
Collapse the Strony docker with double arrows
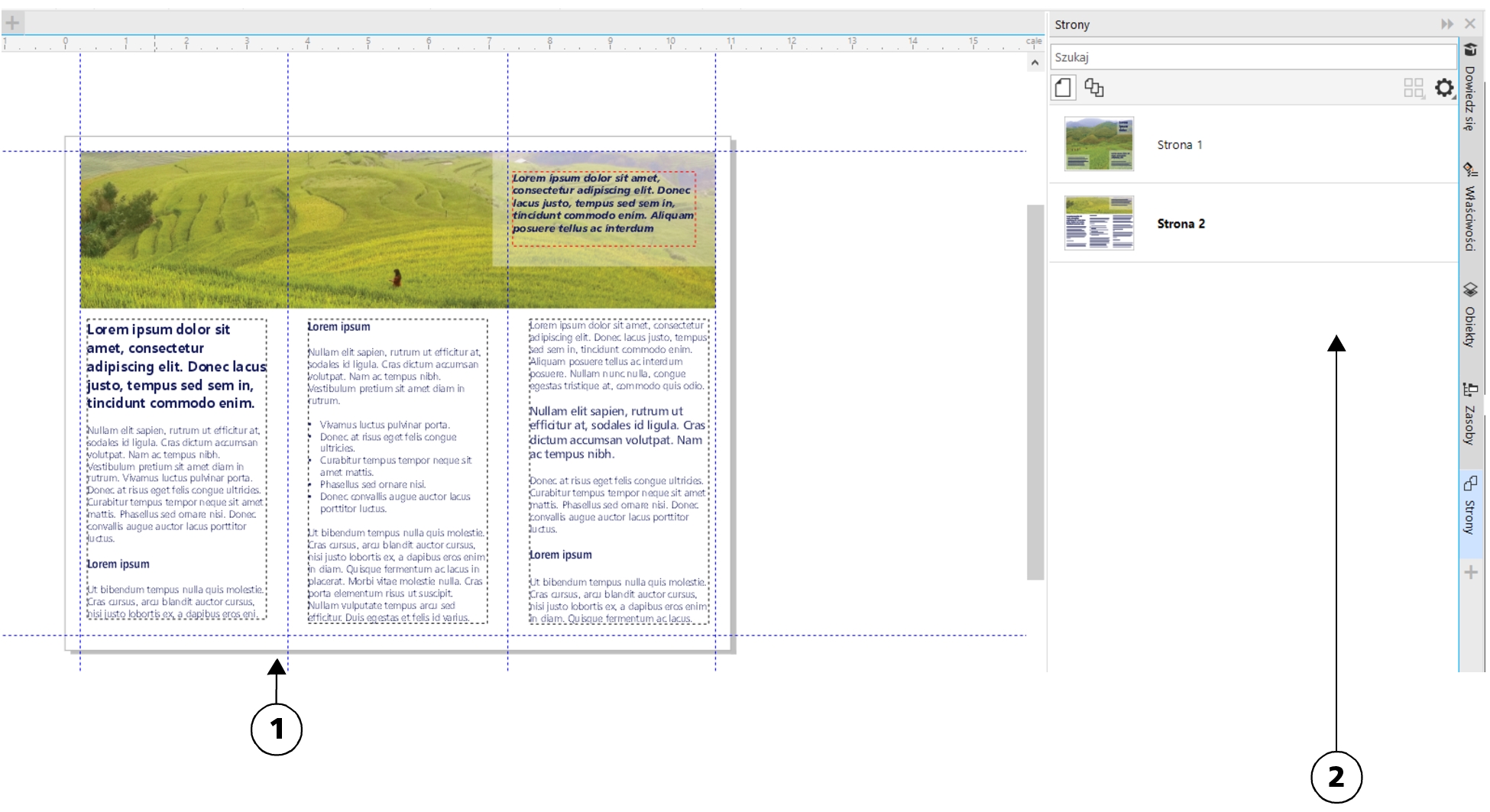tap(1446, 24)
